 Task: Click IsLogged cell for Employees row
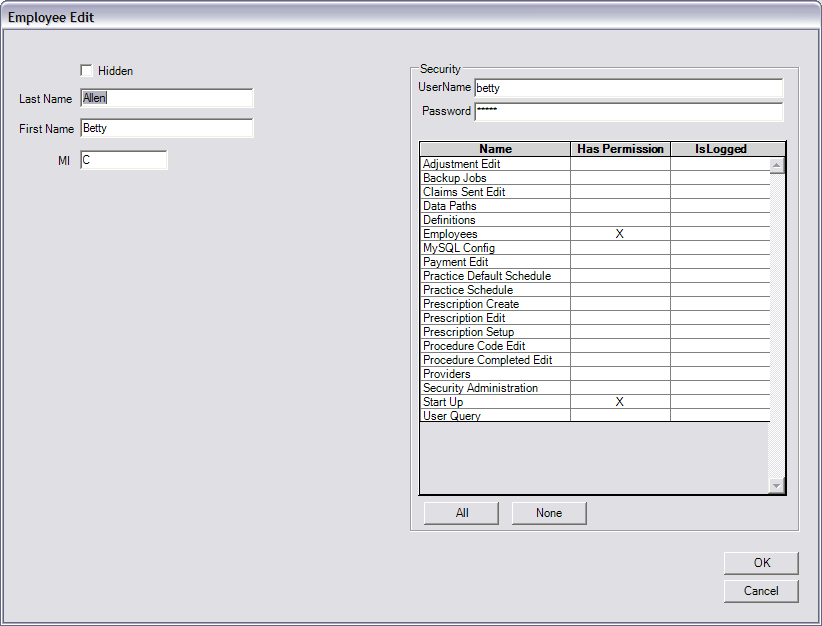720,234
